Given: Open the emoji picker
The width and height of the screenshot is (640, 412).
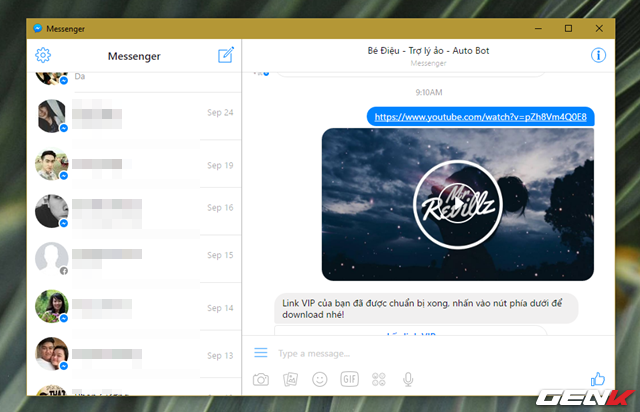Looking at the screenshot, I should coord(320,379).
